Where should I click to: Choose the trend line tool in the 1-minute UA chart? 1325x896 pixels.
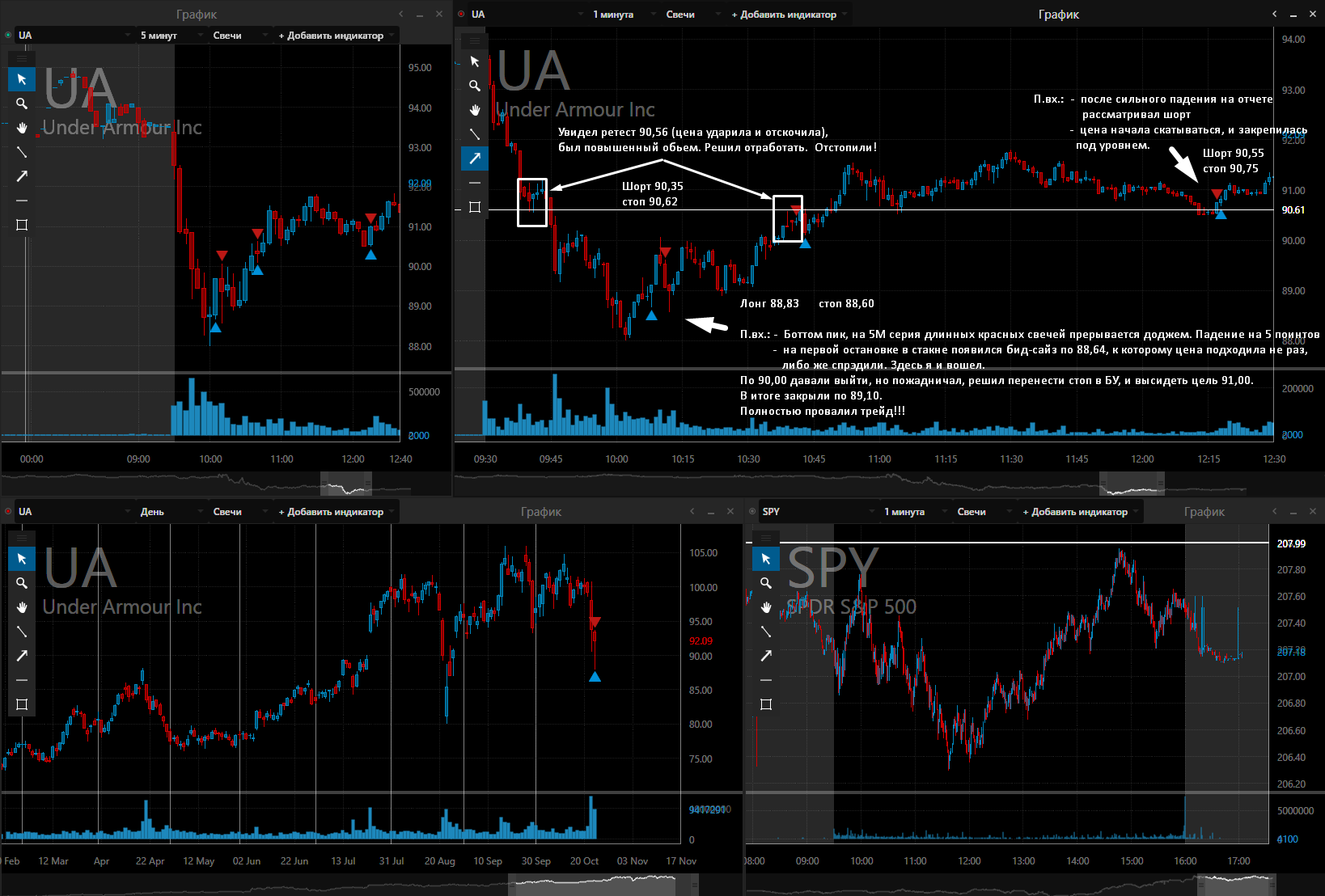click(x=475, y=134)
